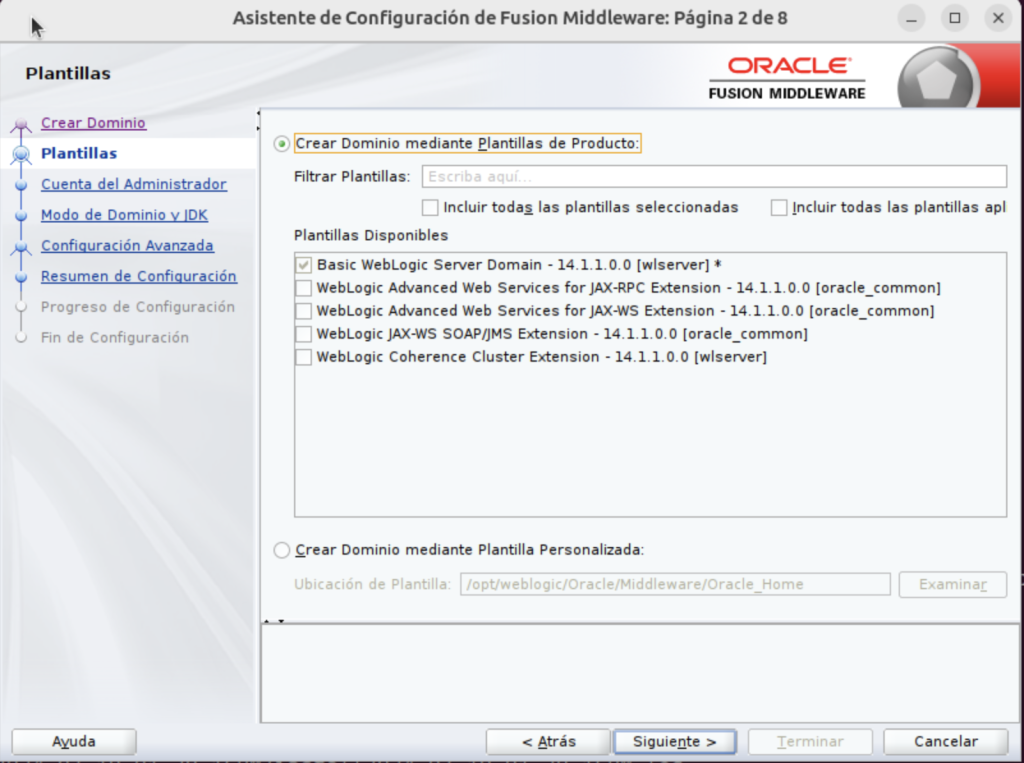Select Crear Dominio mediante Plantilla Personalizada option
This screenshot has width=1024, height=763.
281,549
